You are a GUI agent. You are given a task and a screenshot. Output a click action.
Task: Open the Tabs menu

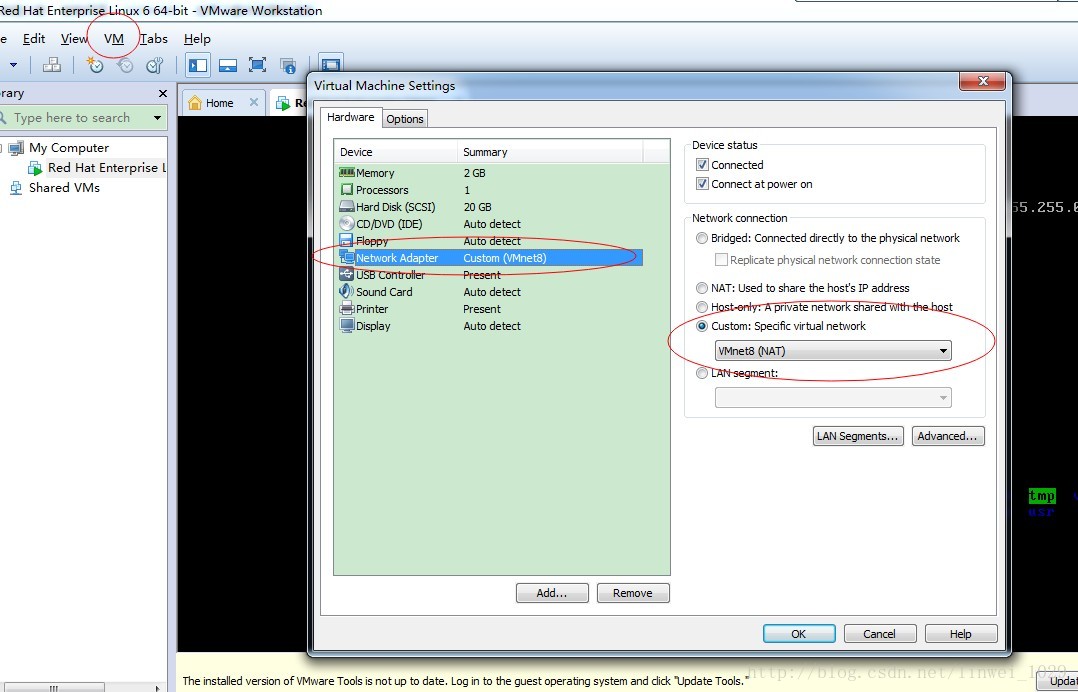pos(154,38)
